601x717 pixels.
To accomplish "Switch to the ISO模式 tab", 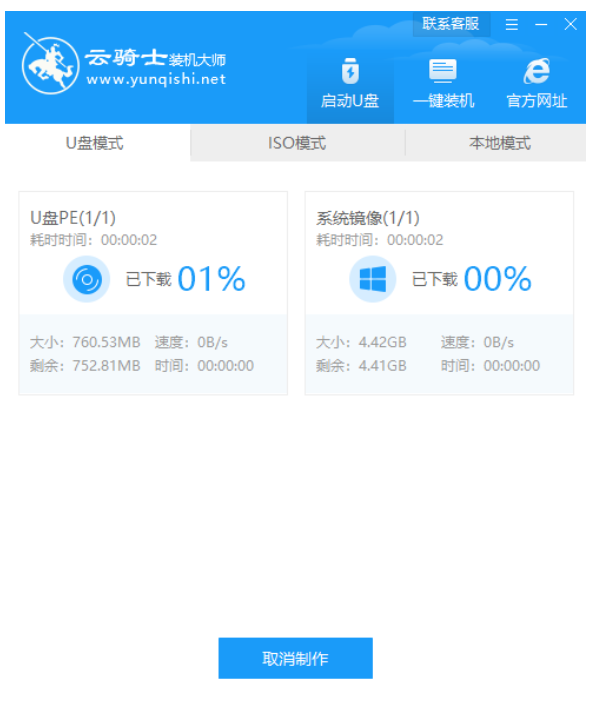I will [x=297, y=143].
